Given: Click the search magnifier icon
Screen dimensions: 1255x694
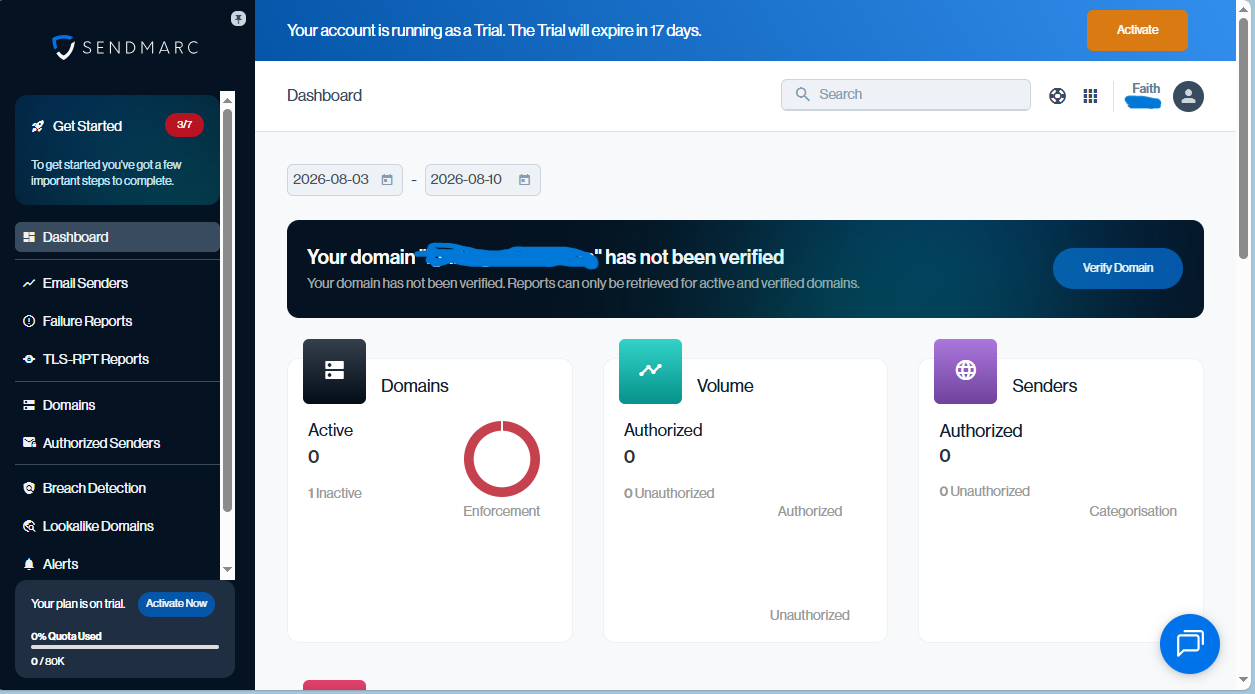Looking at the screenshot, I should click(802, 94).
